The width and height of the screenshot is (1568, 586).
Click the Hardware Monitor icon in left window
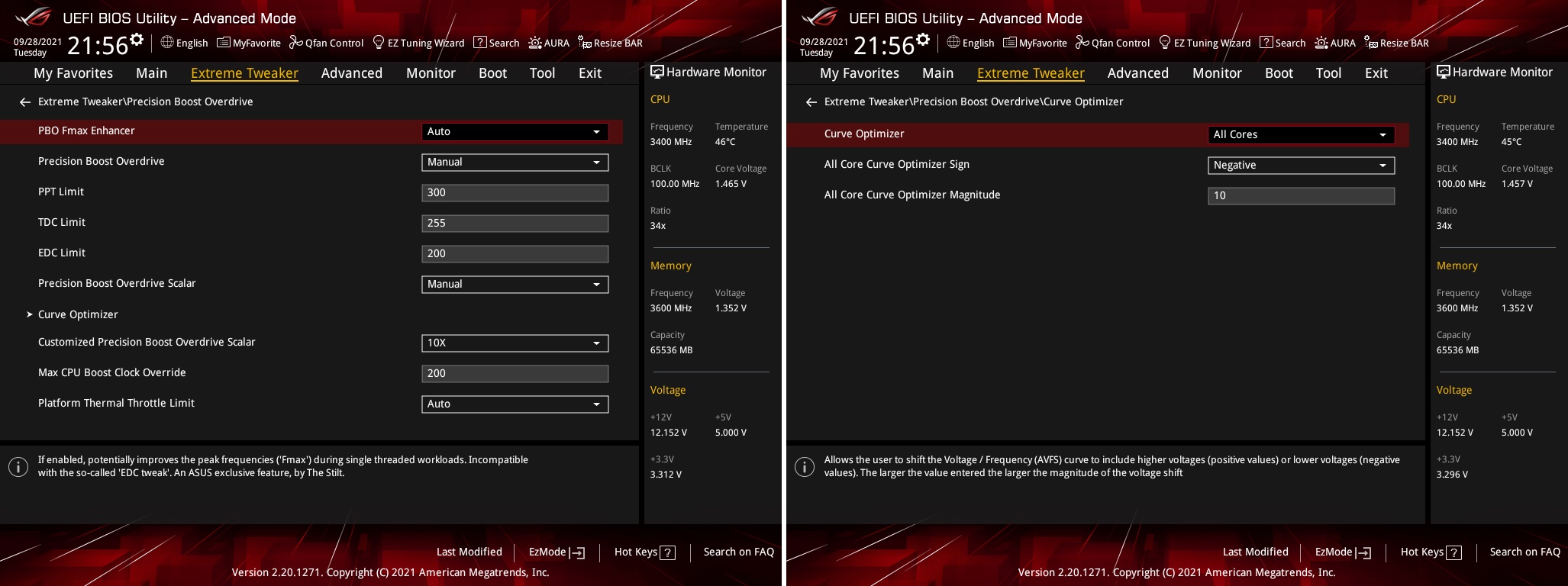coord(657,72)
